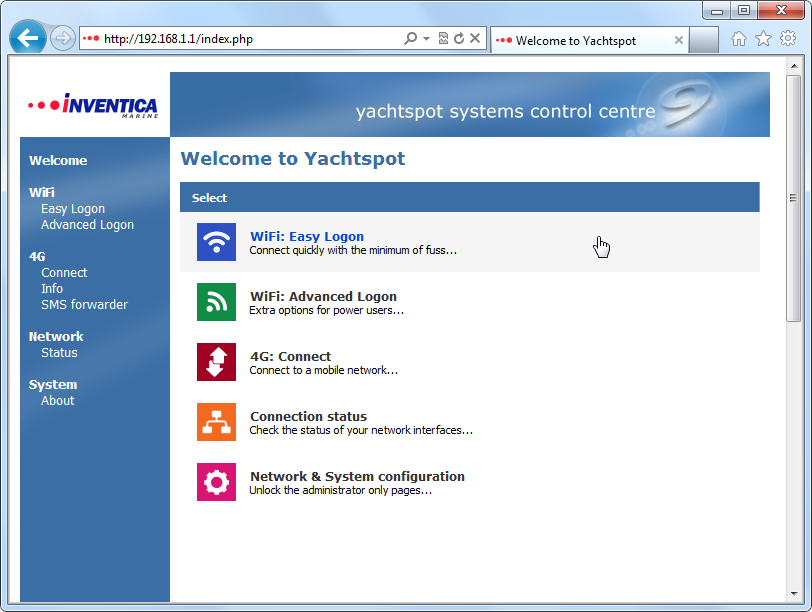Click the pink gear configuration icon
Screen dimensions: 812x612
[216, 482]
